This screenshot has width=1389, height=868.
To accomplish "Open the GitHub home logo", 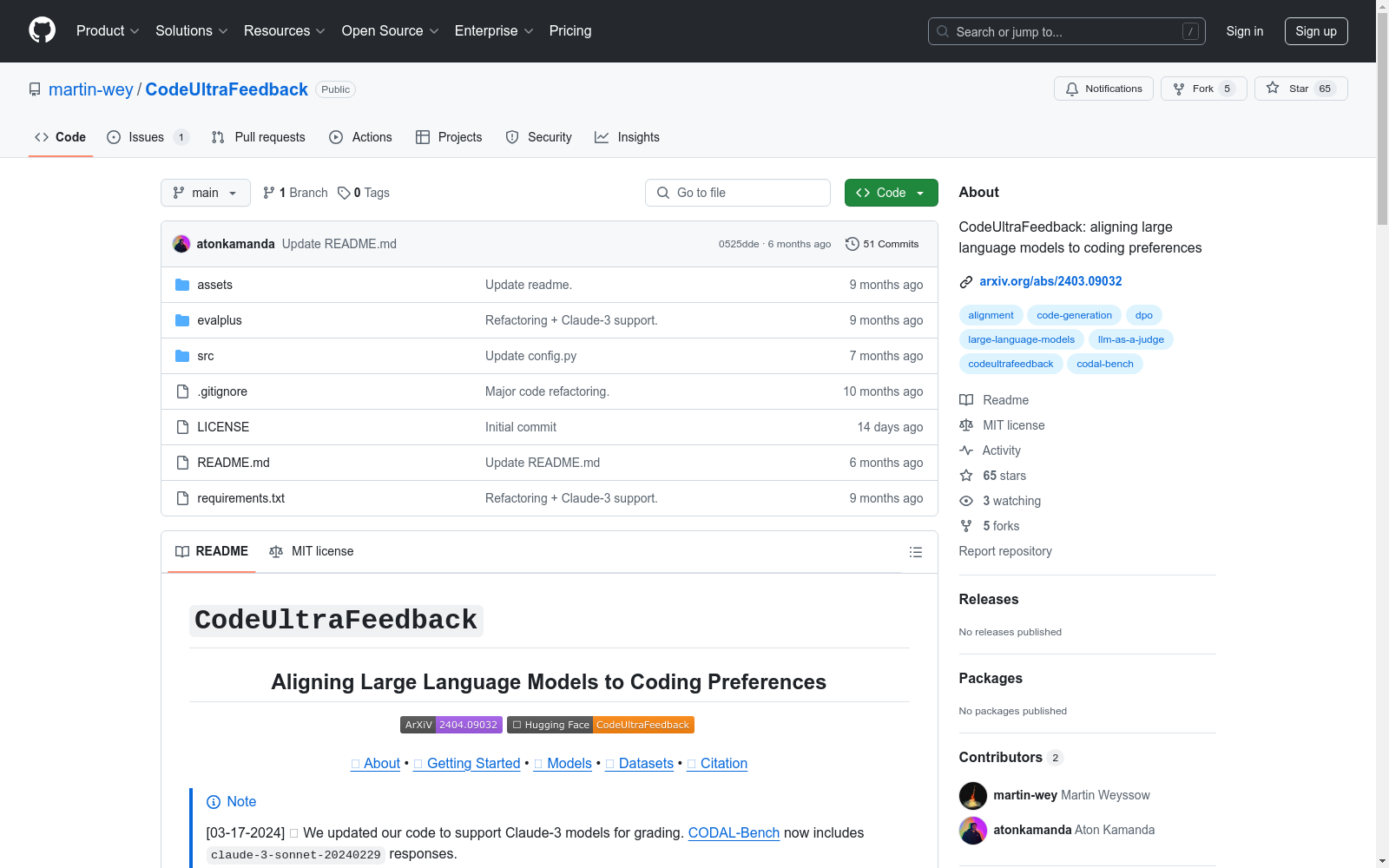I will click(42, 30).
